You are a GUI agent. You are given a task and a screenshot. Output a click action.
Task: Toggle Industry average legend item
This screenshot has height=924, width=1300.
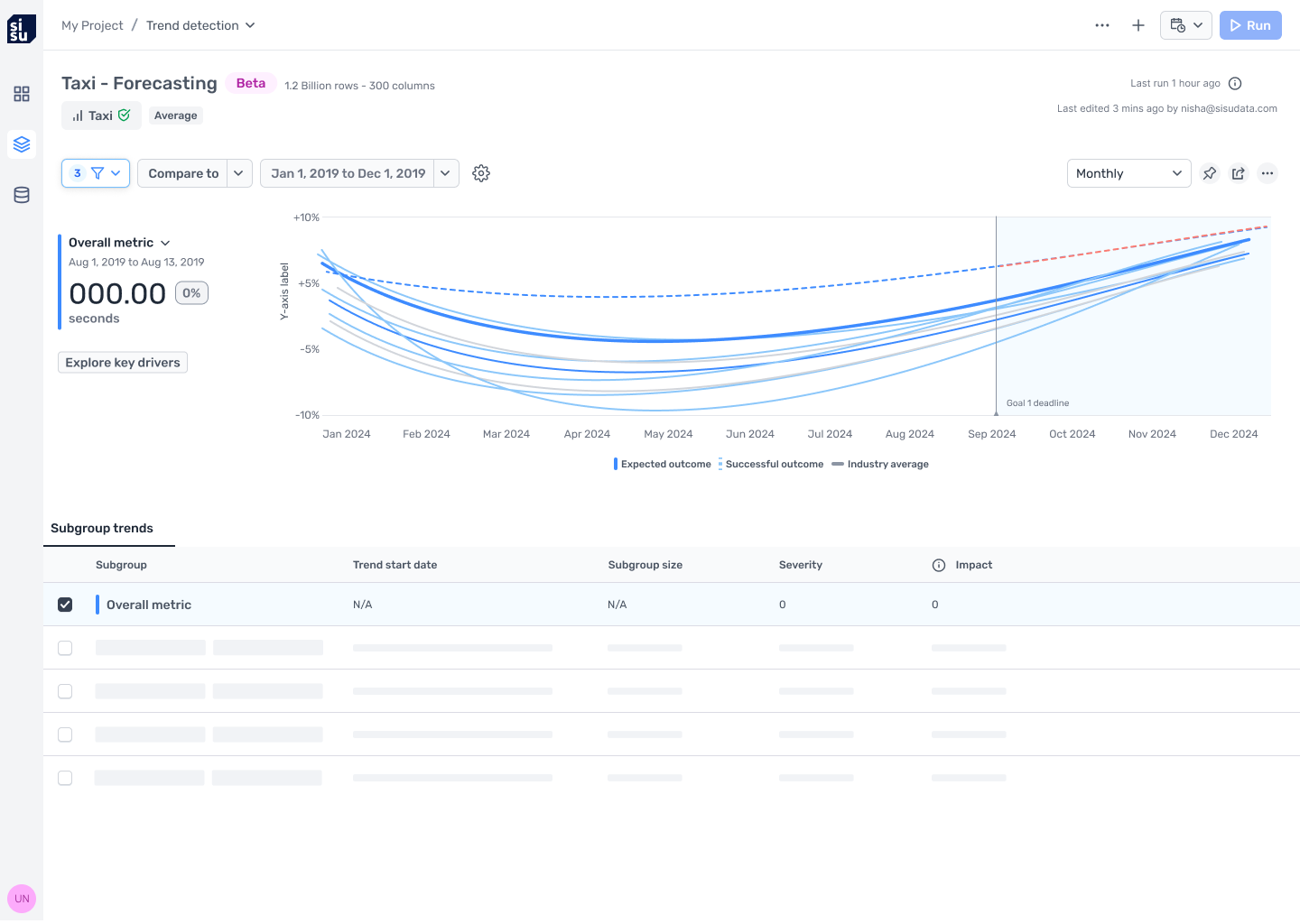[x=880, y=464]
